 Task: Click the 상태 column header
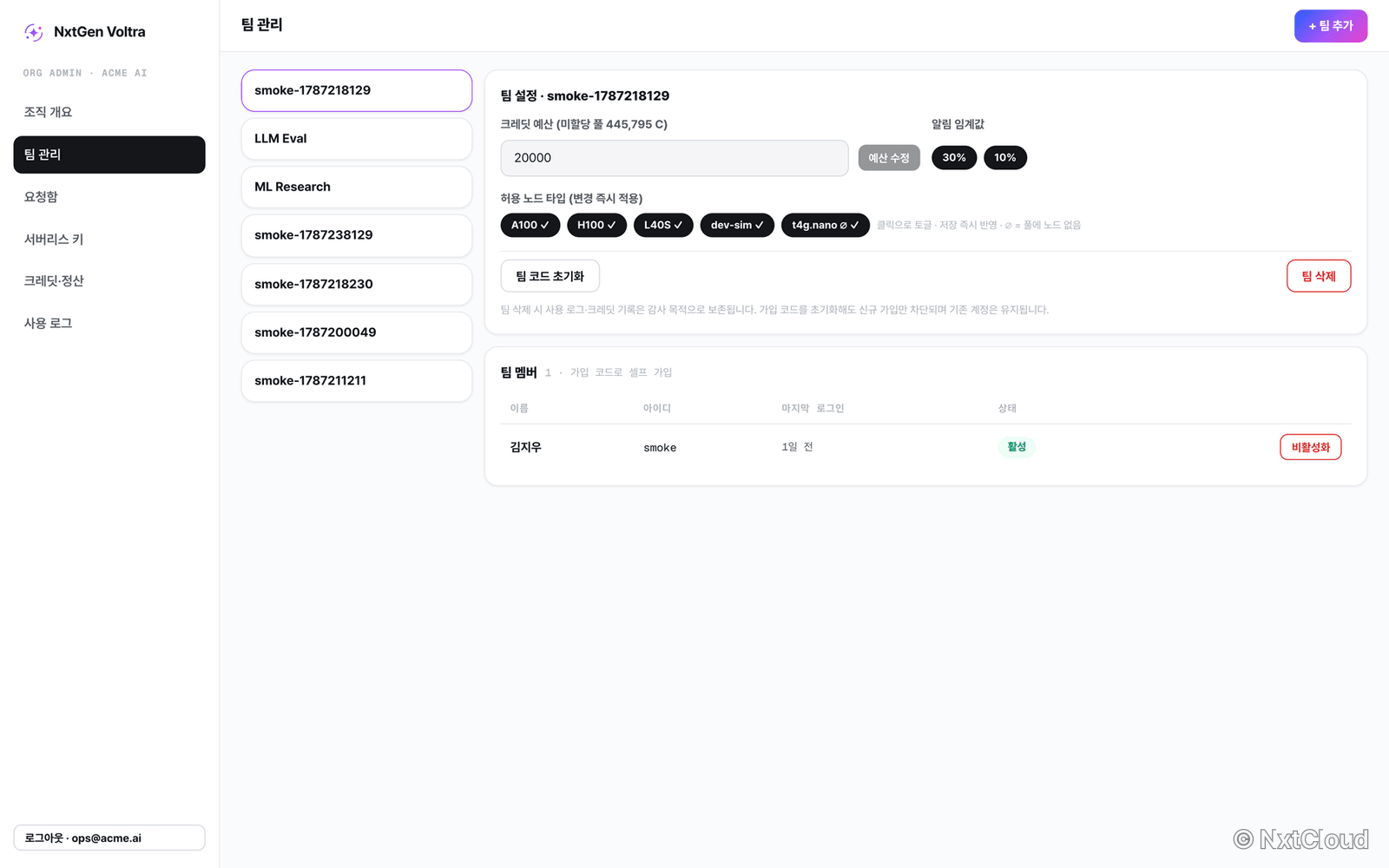click(x=1007, y=408)
